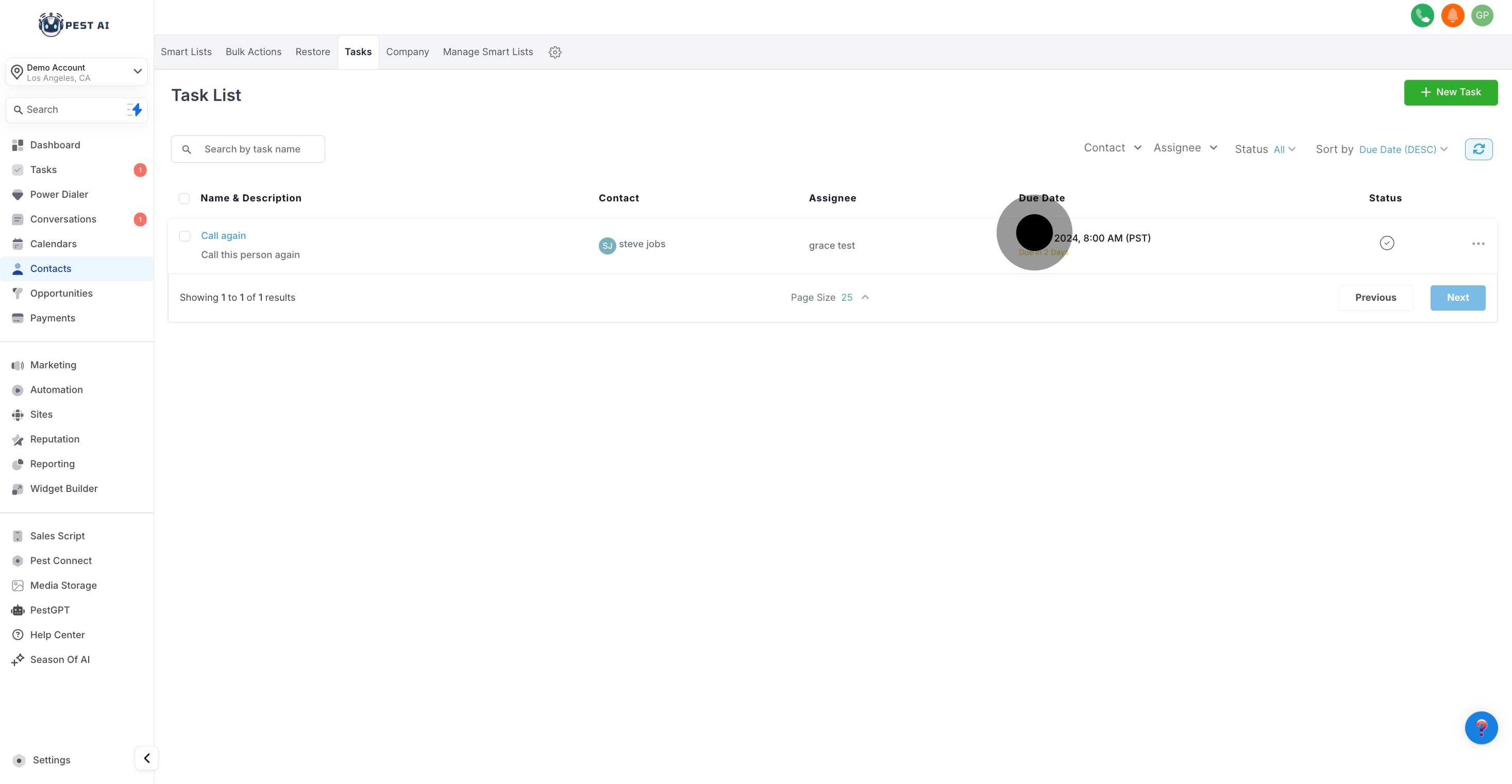Open the Assignee filter dropdown
Viewport: 1512px width, 784px height.
(x=1184, y=148)
